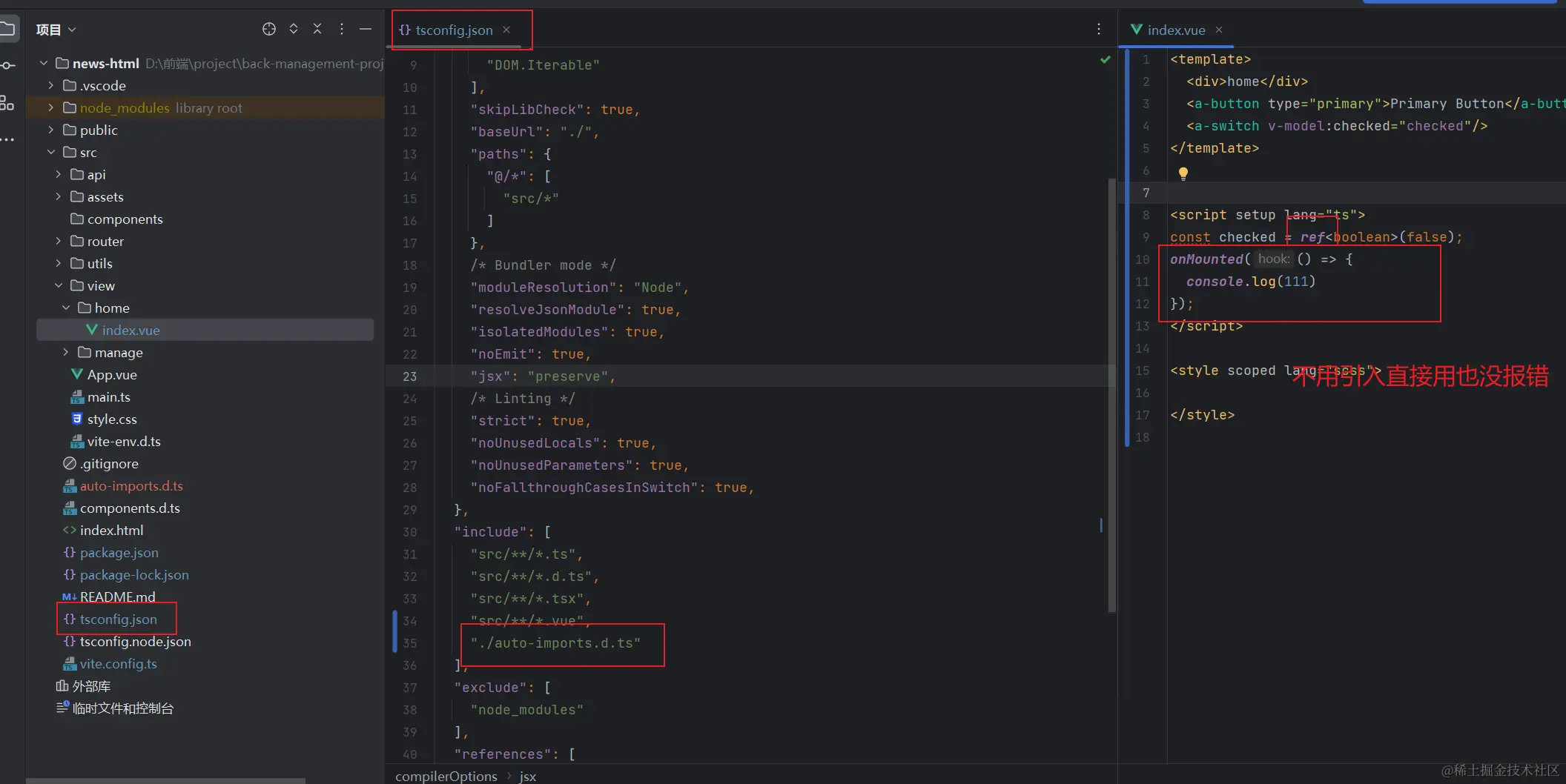Switch to the tsconfig.json tab
This screenshot has width=1566, height=784.
(453, 30)
